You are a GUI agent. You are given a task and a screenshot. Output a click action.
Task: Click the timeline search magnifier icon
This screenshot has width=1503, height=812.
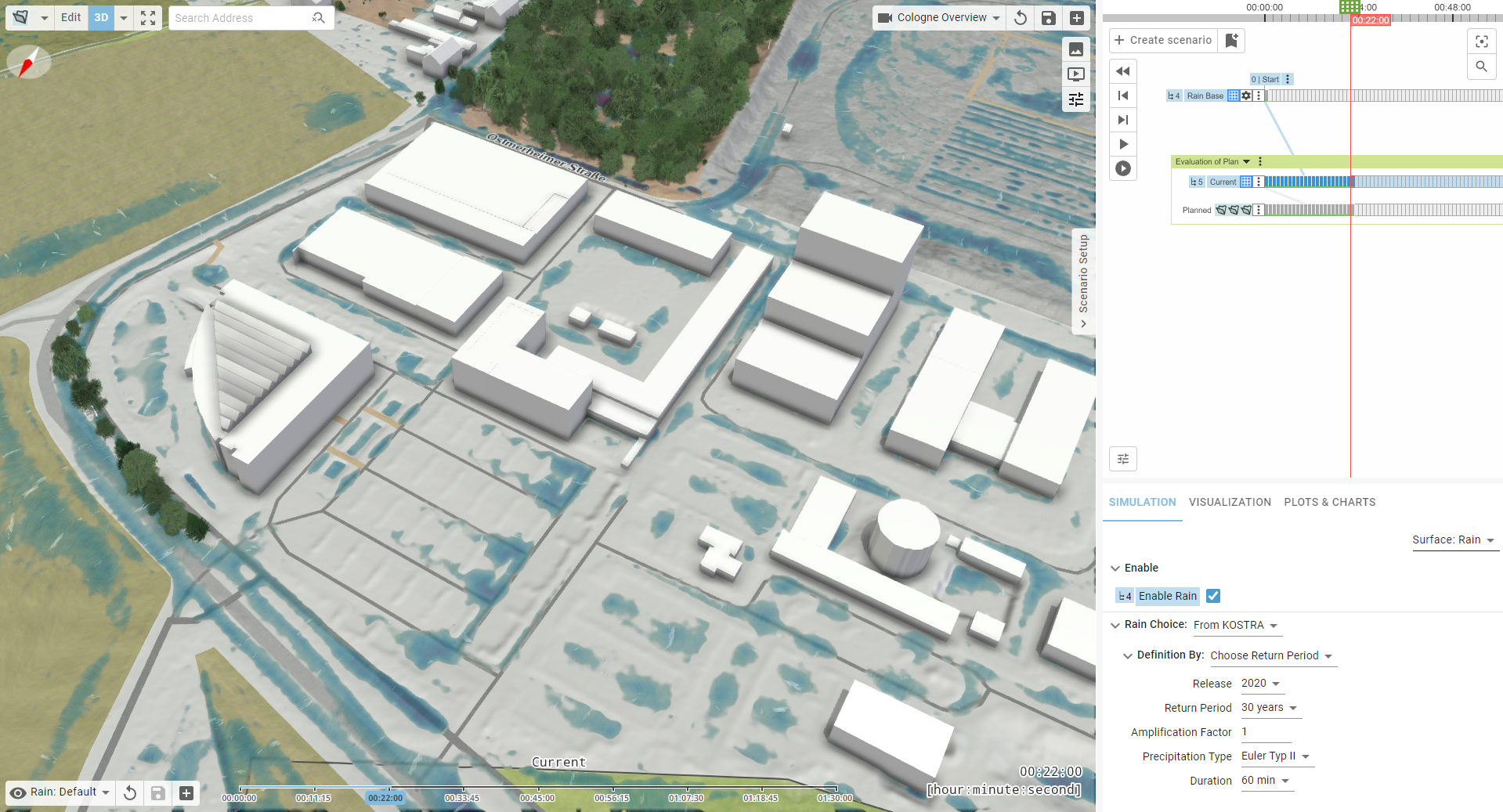[1481, 67]
